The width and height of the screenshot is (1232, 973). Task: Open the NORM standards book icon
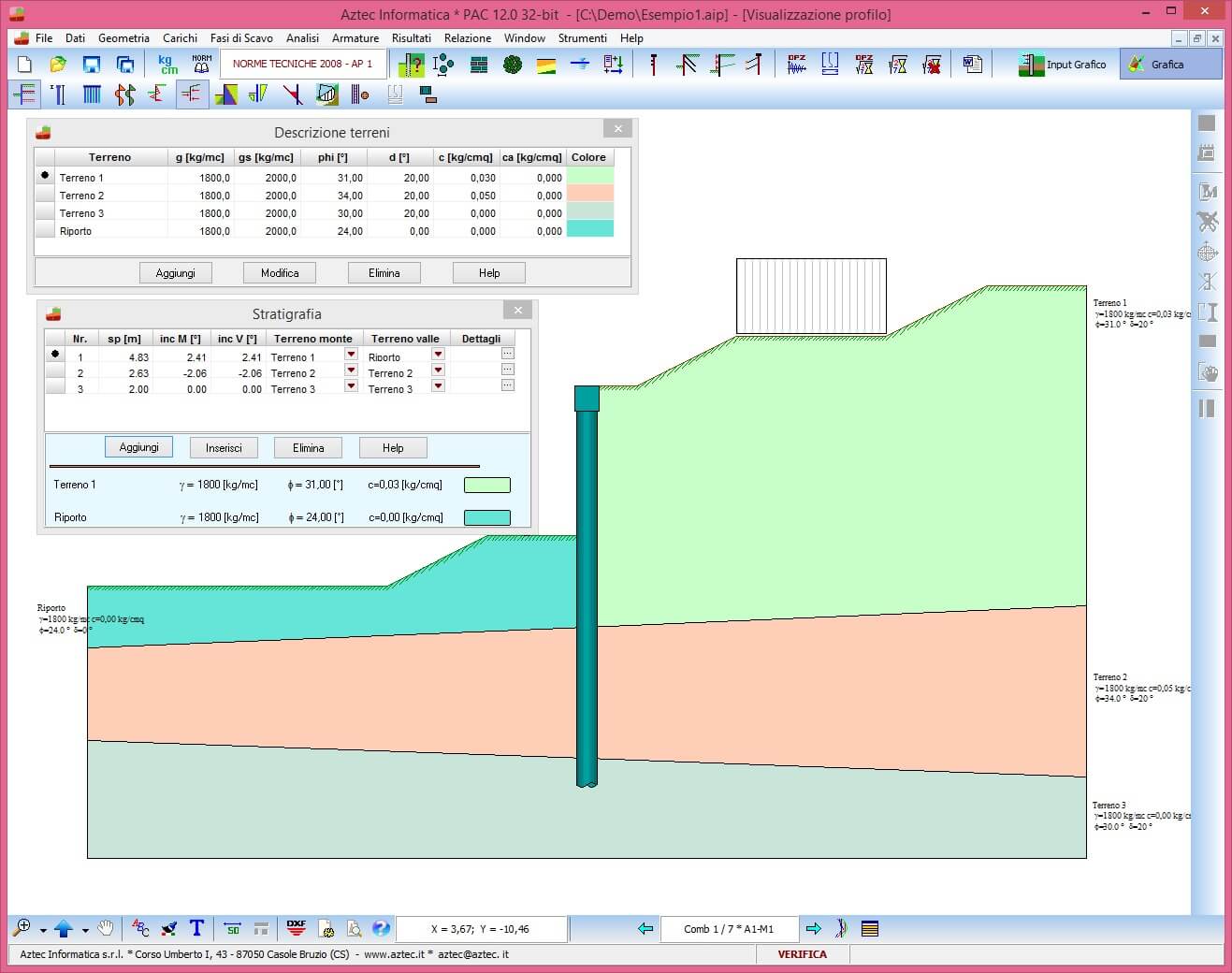tap(201, 65)
